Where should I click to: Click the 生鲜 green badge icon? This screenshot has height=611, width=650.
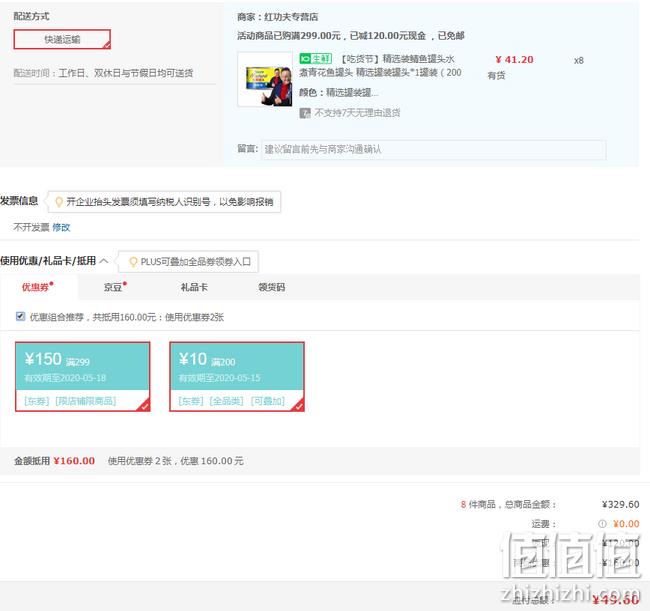(315, 59)
